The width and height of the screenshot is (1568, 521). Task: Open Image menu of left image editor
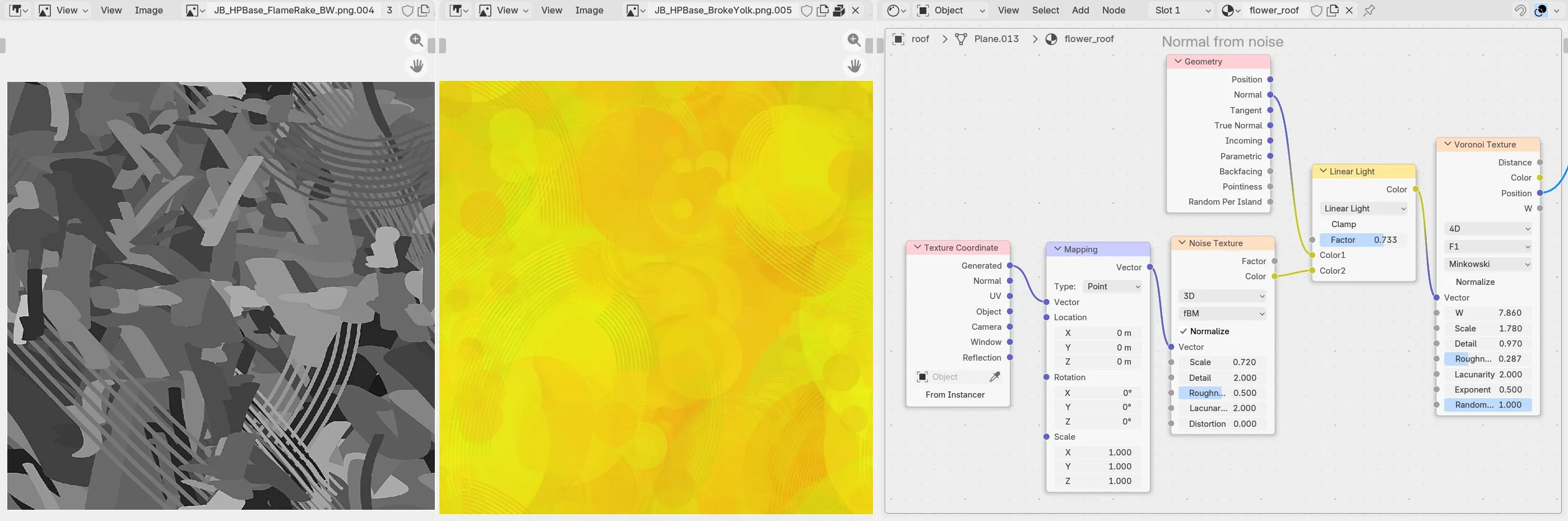click(149, 10)
